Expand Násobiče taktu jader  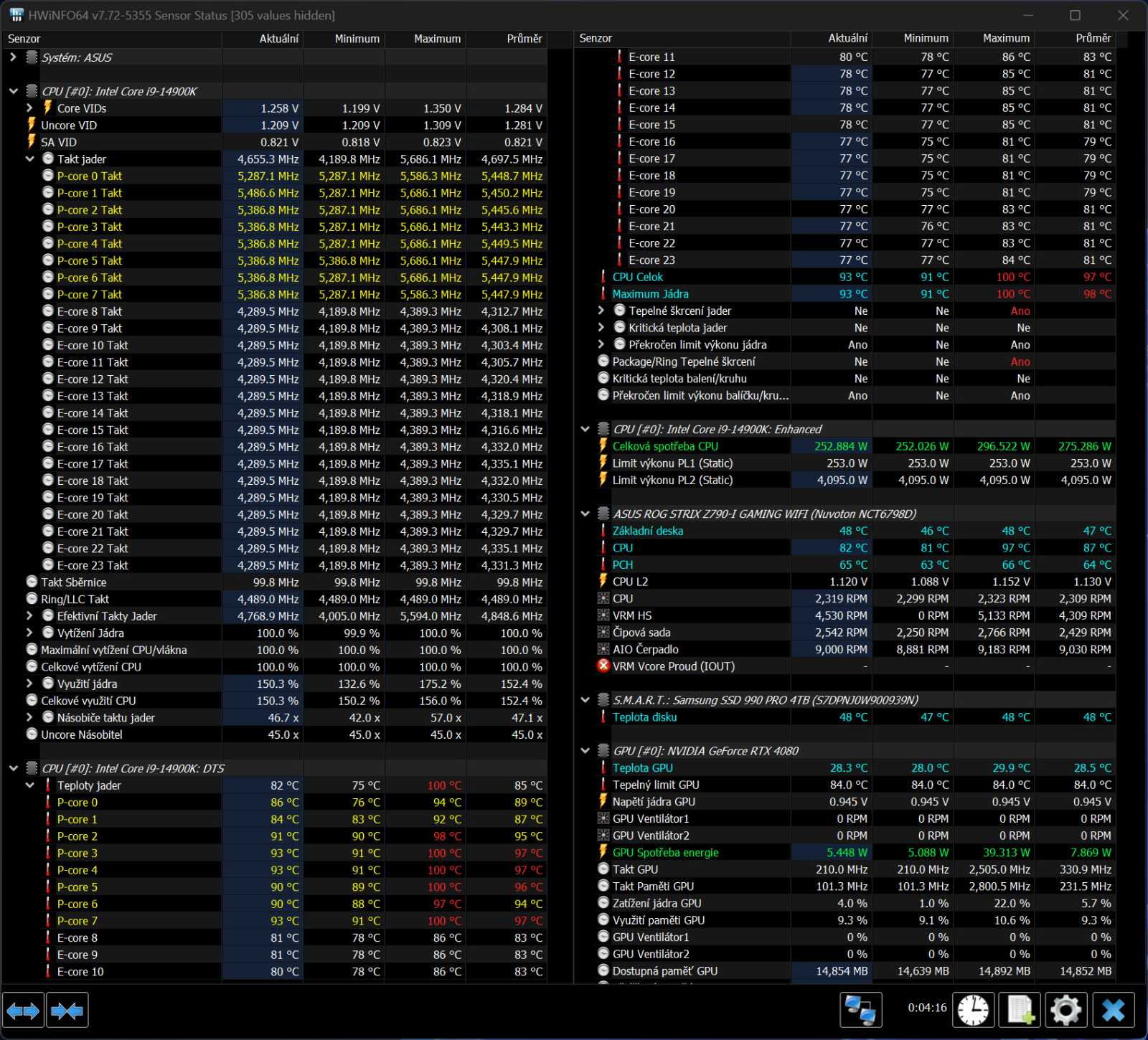(29, 717)
